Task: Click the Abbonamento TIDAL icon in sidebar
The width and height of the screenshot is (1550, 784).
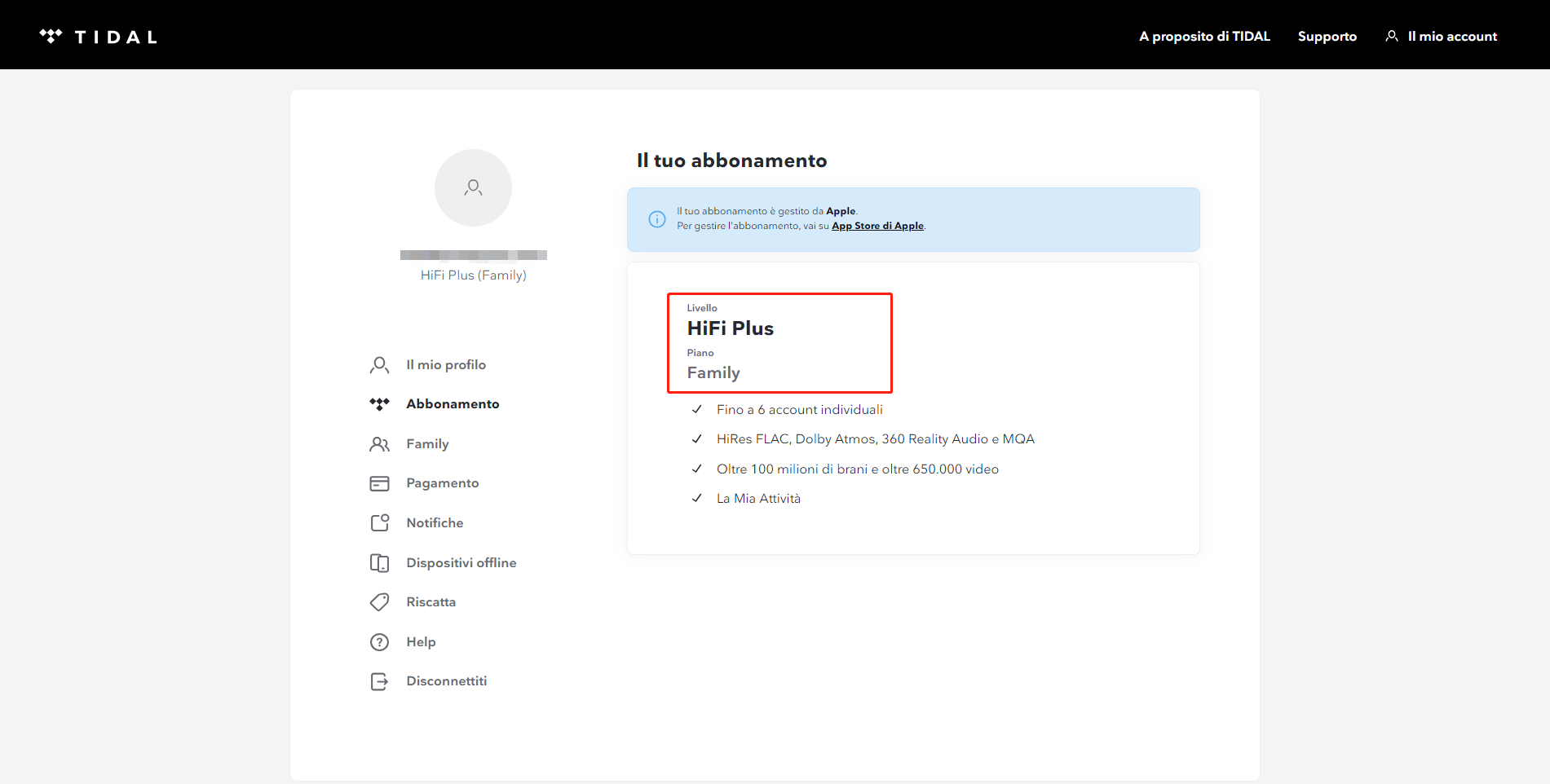Action: pyautogui.click(x=379, y=404)
